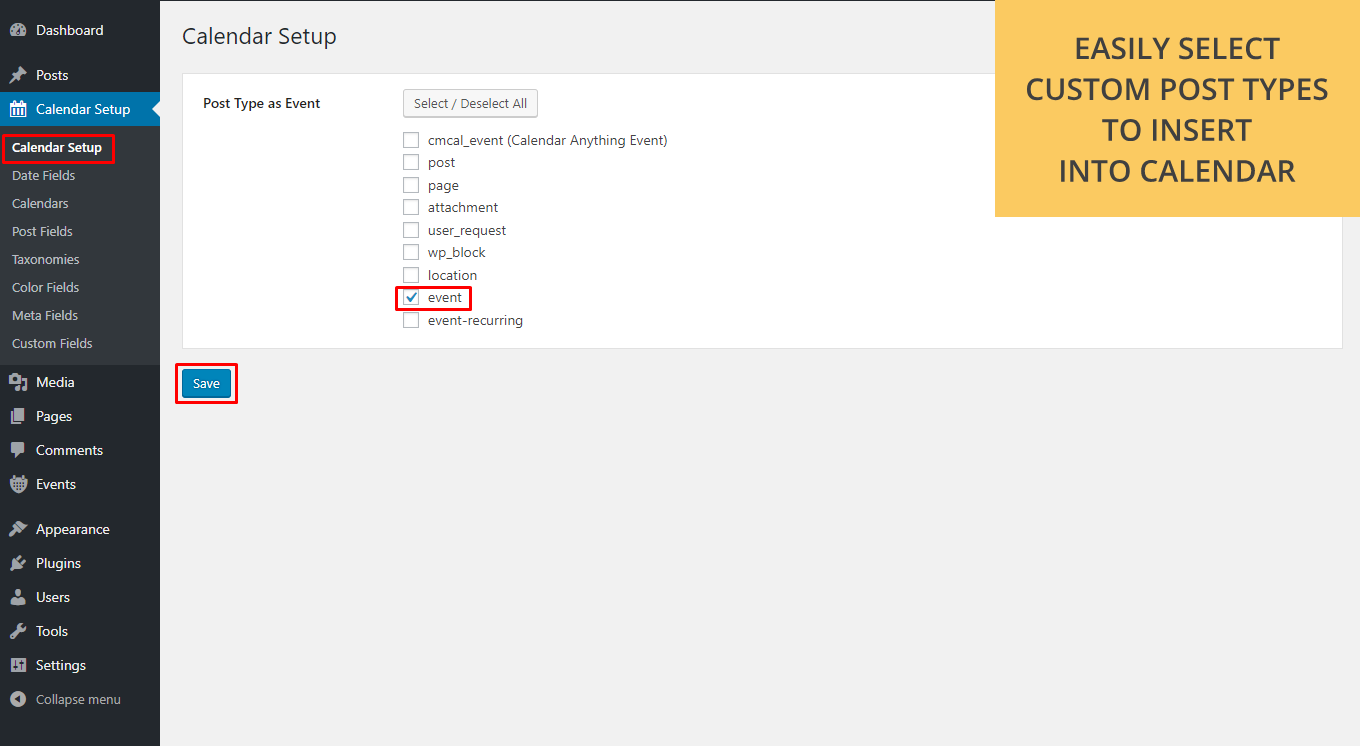Go to Calendars submenu page

coord(40,203)
